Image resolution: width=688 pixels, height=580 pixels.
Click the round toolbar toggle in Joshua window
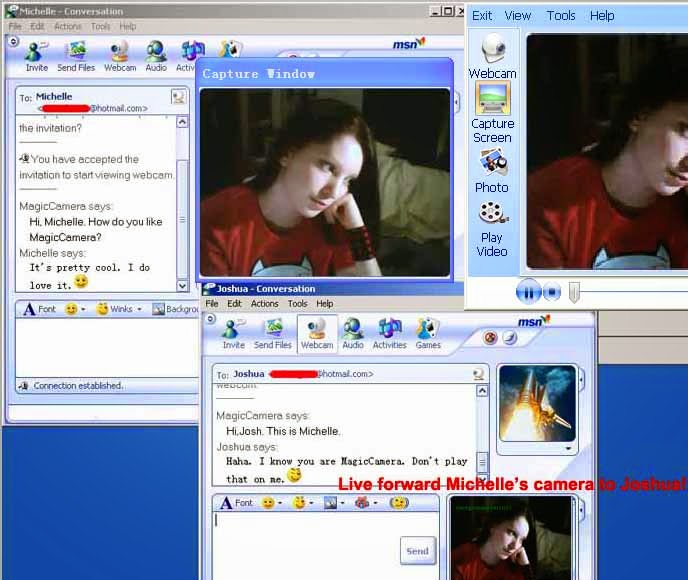tap(211, 319)
